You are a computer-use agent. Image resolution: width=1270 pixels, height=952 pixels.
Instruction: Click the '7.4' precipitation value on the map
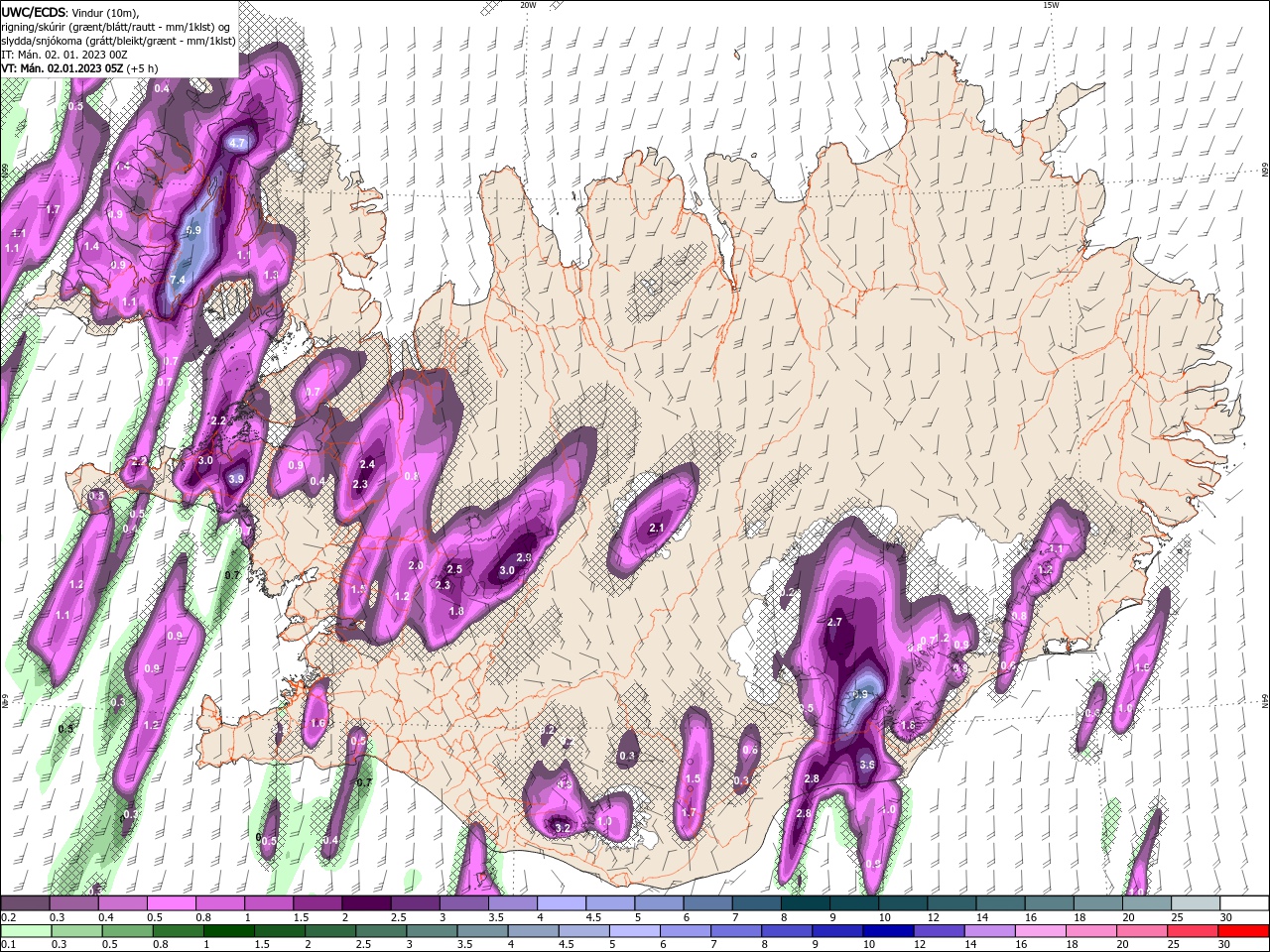point(179,281)
